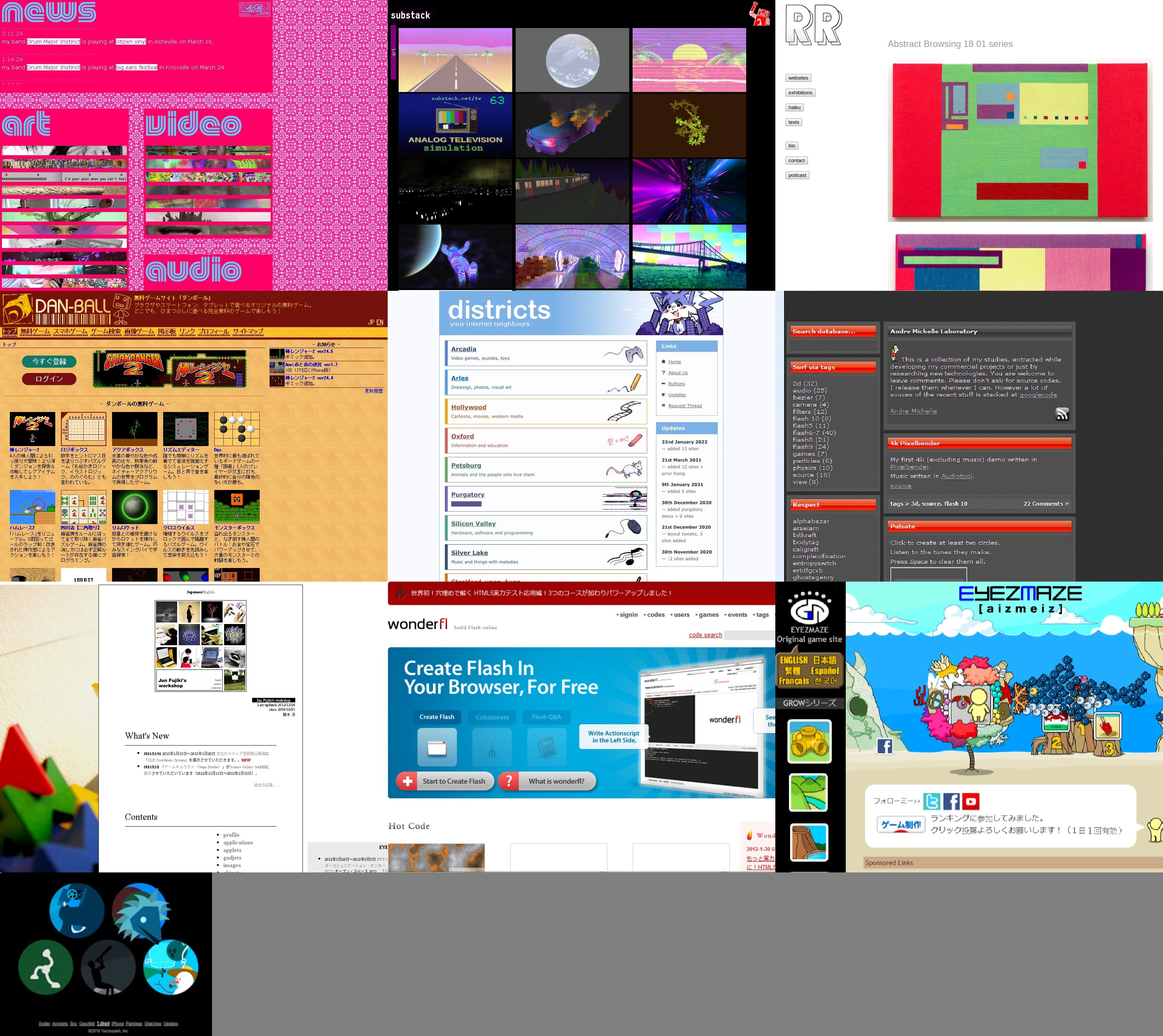The height and width of the screenshot is (1036, 1163).
Task: Open the Twitter follow icon on Eyezmaze
Action: [931, 802]
